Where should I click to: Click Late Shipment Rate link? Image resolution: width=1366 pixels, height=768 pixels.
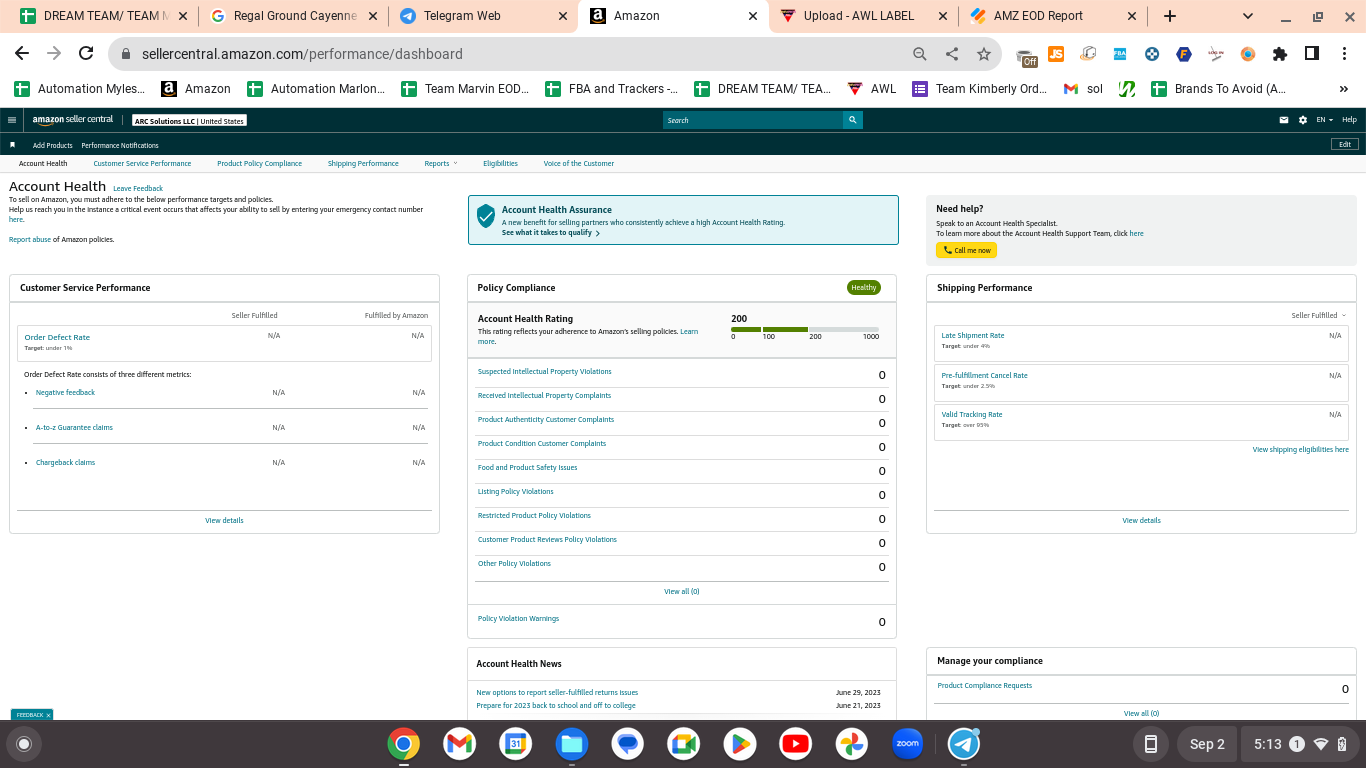[x=973, y=335]
